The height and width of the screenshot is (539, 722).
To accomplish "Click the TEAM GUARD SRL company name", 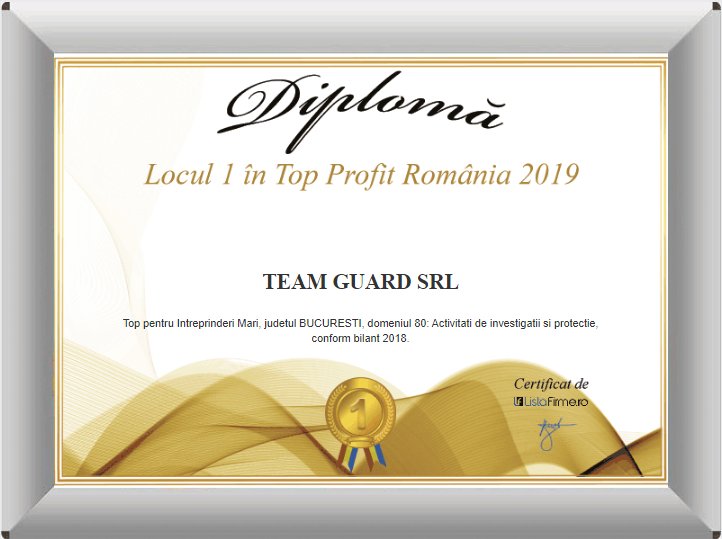I will pyautogui.click(x=360, y=282).
